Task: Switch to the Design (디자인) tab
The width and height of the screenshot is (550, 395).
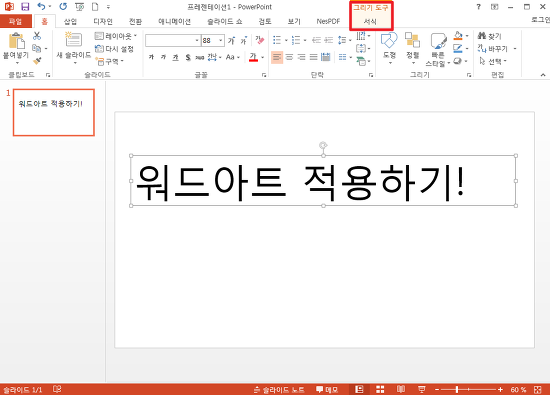Action: [x=103, y=21]
